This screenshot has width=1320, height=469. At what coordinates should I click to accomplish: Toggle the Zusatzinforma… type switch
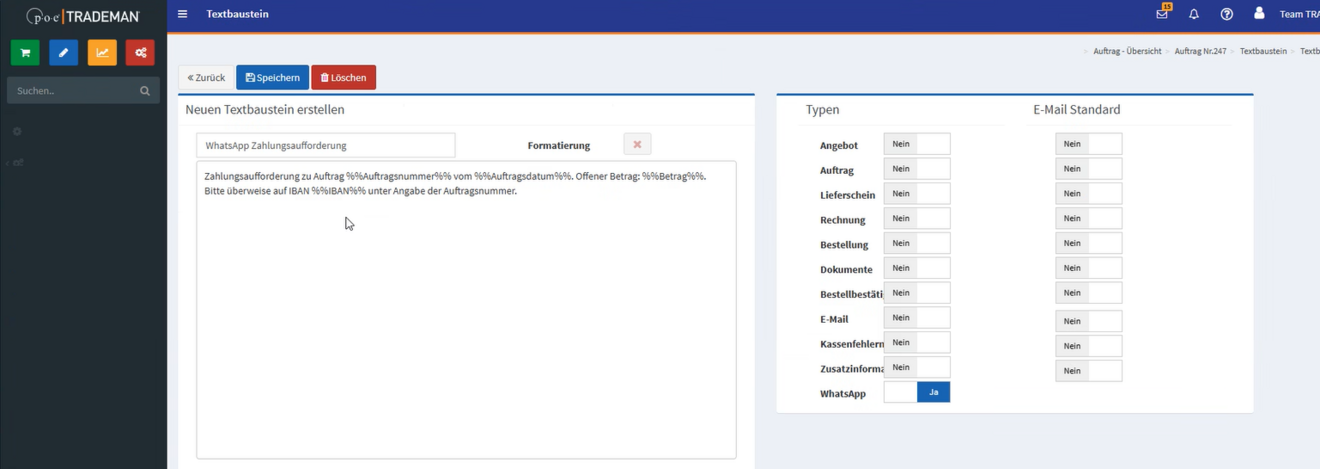tap(917, 367)
